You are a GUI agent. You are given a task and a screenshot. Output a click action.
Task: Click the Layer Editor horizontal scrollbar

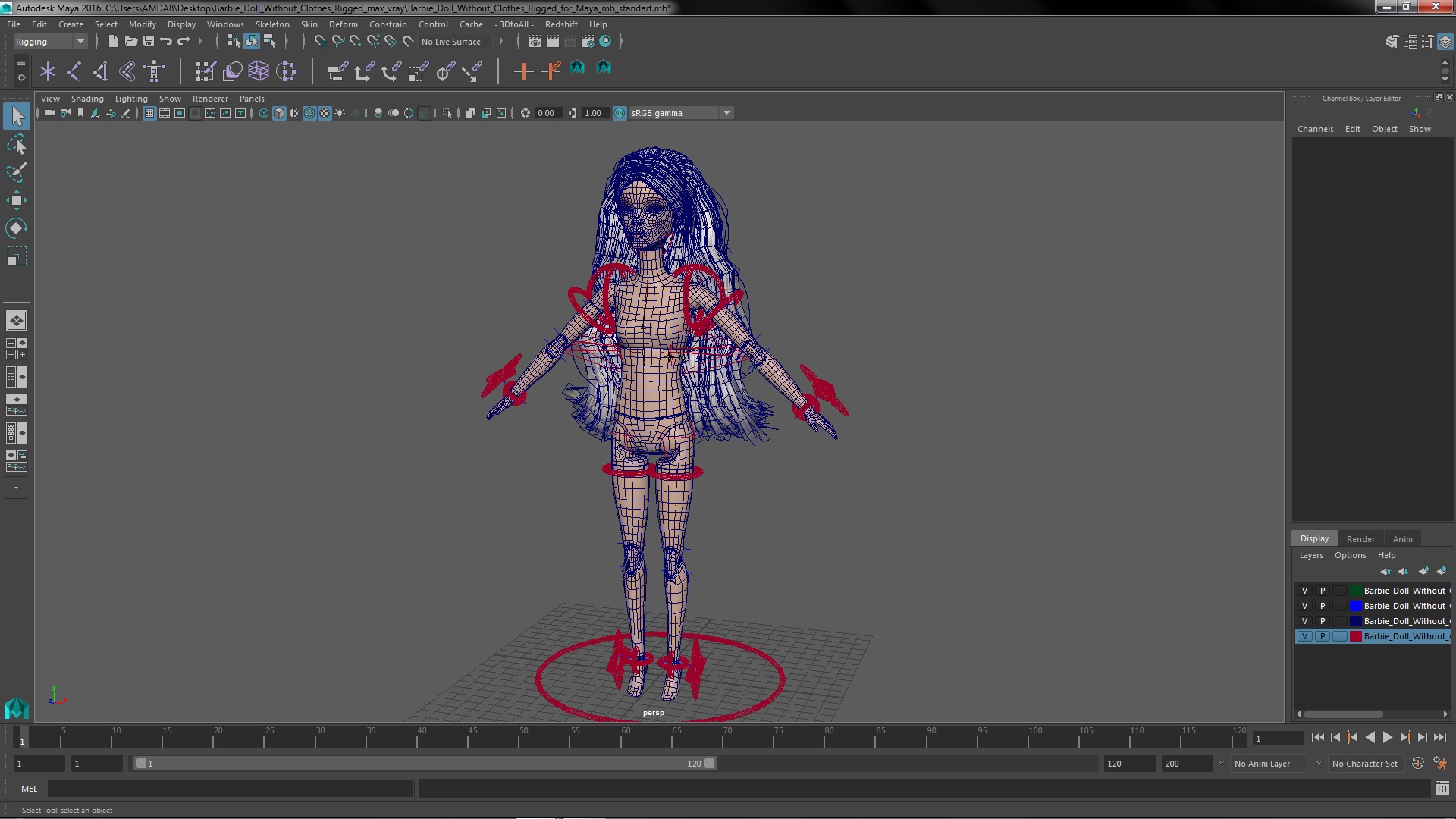(x=1343, y=714)
